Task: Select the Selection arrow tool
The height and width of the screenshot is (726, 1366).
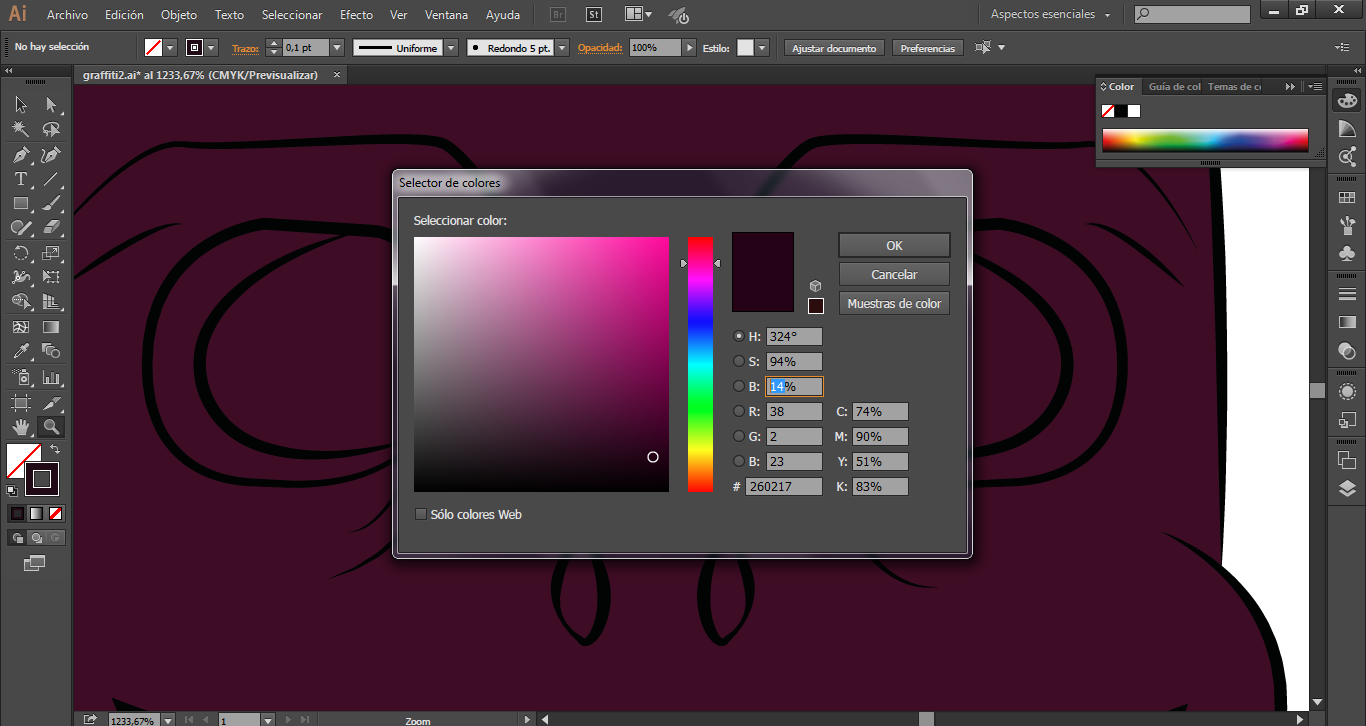Action: pos(21,105)
